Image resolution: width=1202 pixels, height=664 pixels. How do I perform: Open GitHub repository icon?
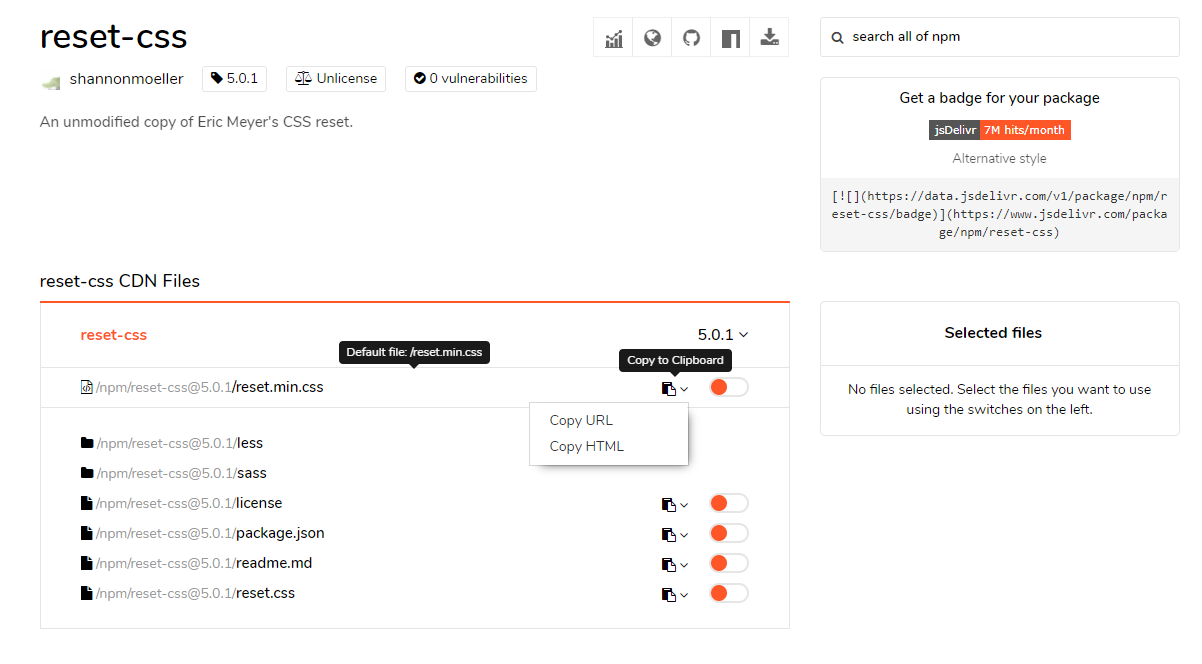coord(691,38)
